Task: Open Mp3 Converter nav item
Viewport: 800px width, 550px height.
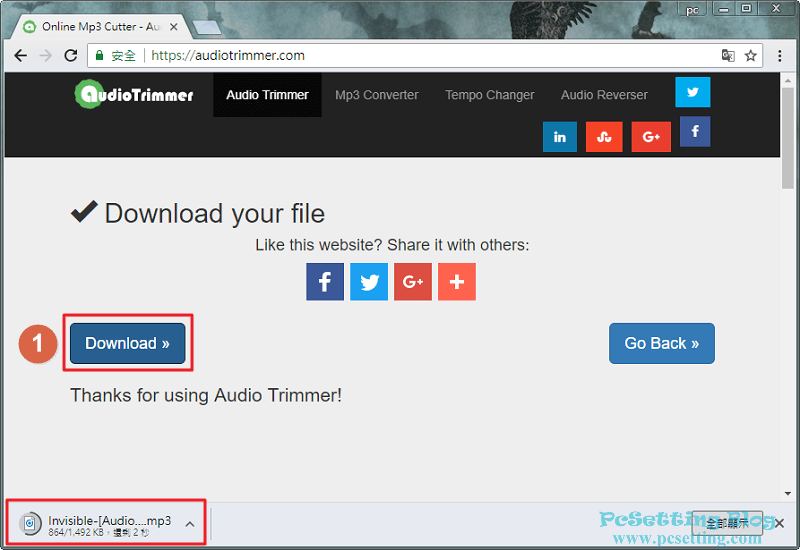Action: pyautogui.click(x=377, y=95)
